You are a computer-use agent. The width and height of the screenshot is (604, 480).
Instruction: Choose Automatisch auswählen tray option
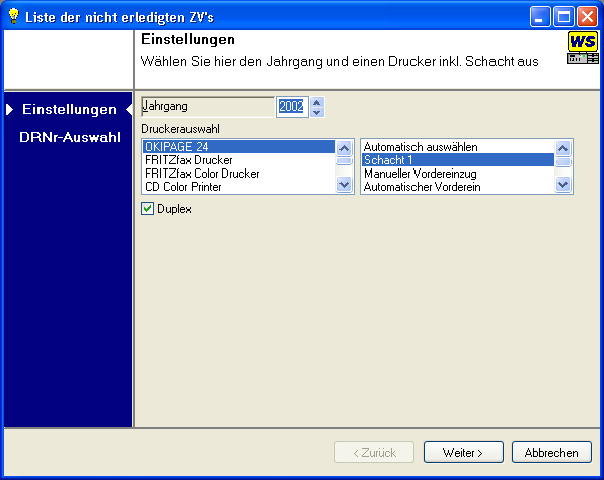[458, 147]
